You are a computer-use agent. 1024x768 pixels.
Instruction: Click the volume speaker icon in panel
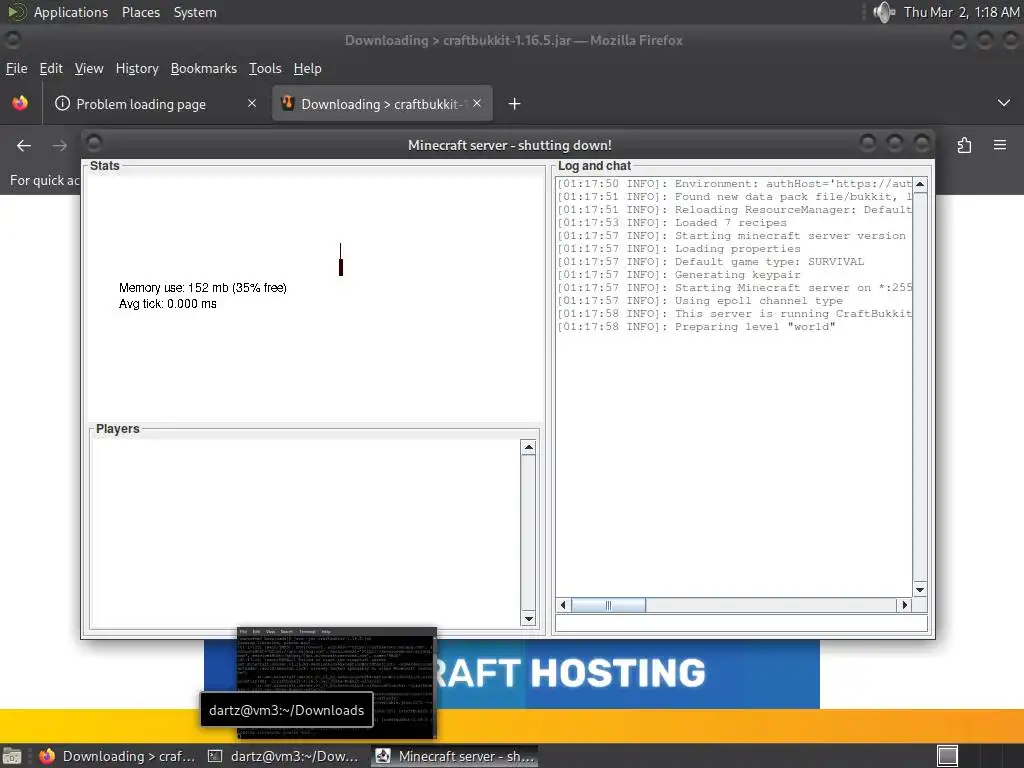click(884, 12)
